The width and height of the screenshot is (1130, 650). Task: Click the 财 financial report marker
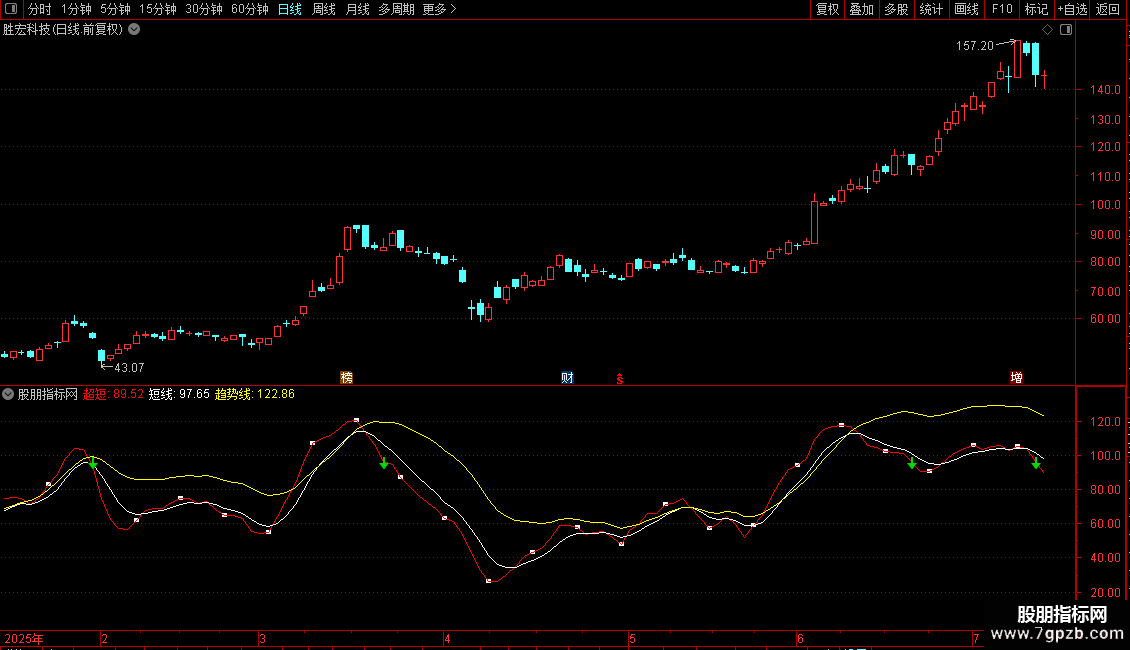coord(567,378)
